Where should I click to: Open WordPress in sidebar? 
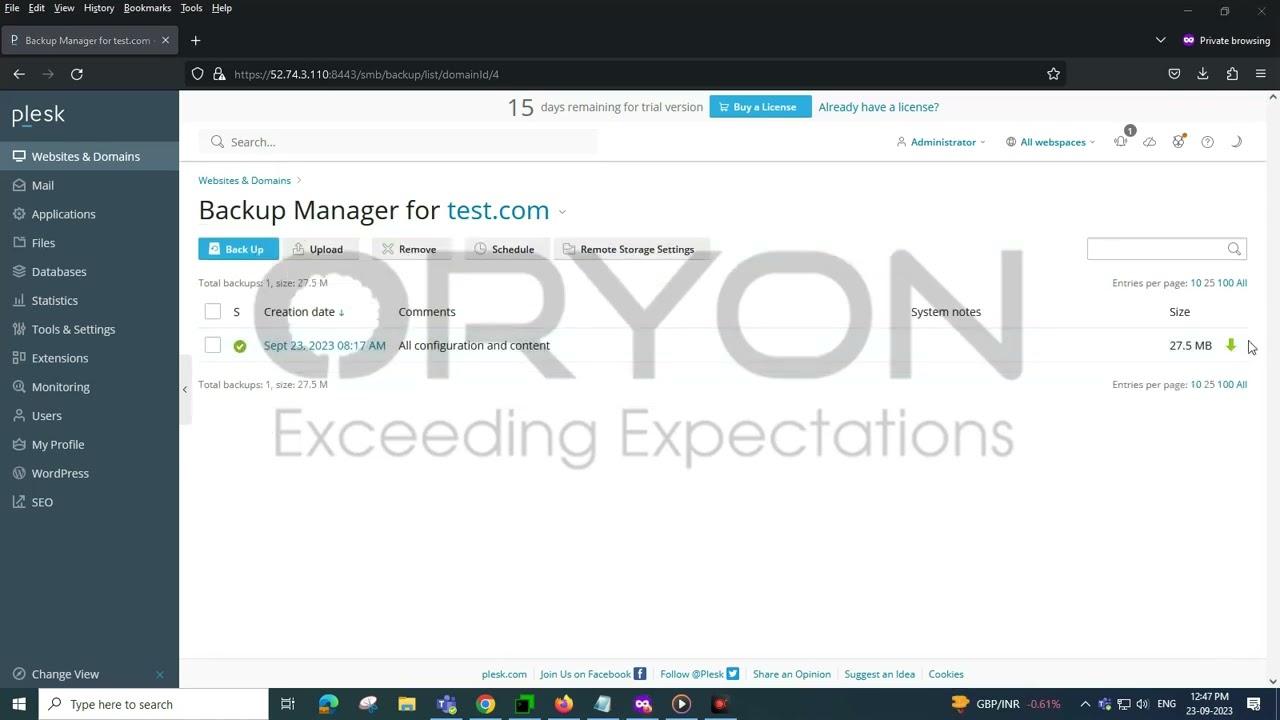(60, 473)
